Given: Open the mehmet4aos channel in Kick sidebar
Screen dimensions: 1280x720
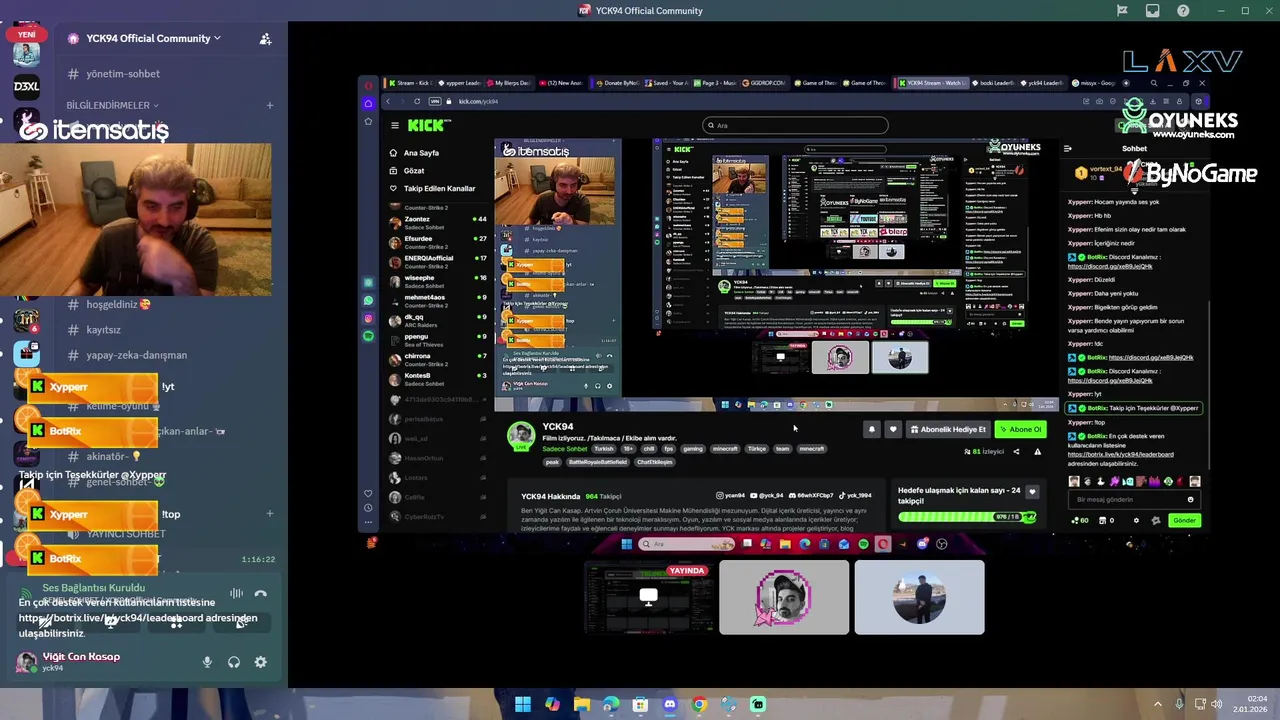Looking at the screenshot, I should tap(438, 301).
